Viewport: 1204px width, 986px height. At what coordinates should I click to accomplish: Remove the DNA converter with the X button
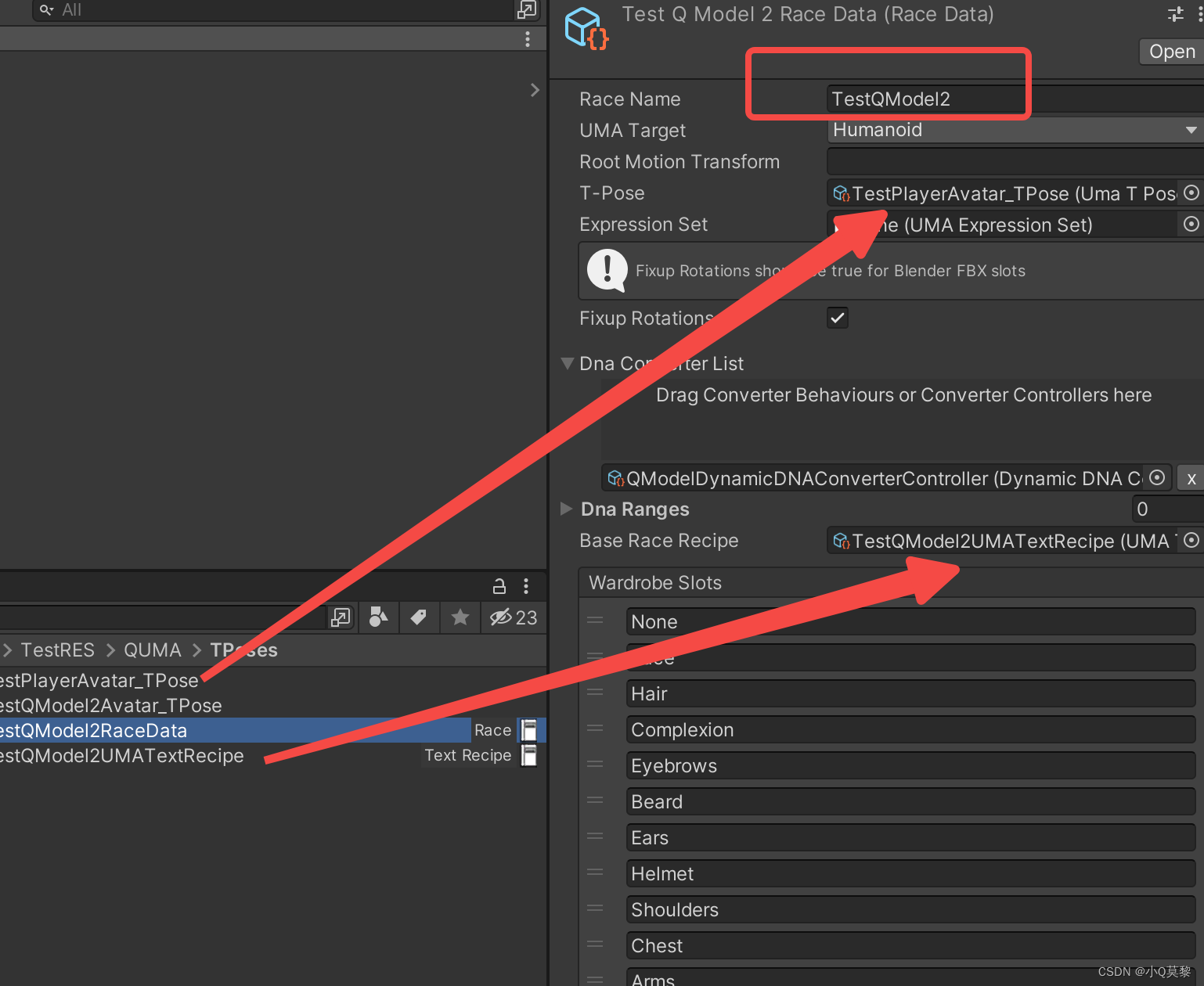[1191, 477]
